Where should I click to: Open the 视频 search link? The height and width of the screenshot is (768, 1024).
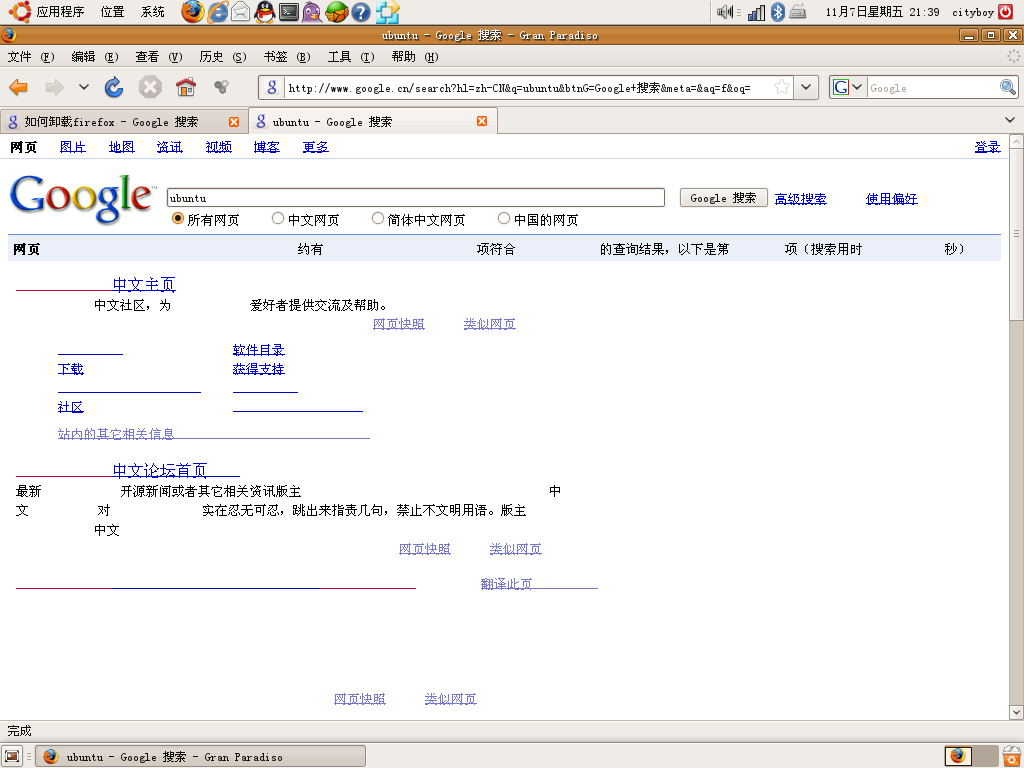coord(218,147)
